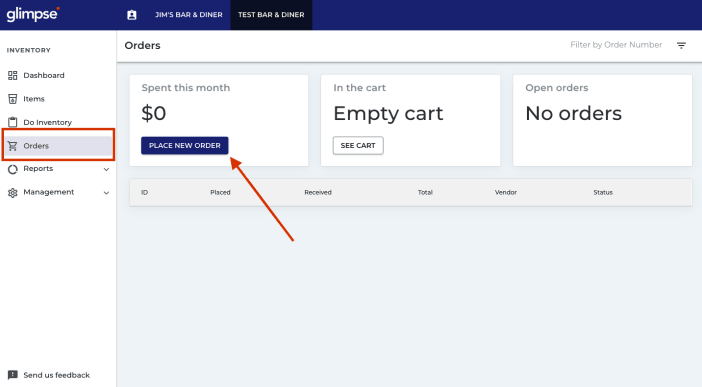The image size is (702, 387).
Task: Click the Empty cart text
Action: coord(388,113)
